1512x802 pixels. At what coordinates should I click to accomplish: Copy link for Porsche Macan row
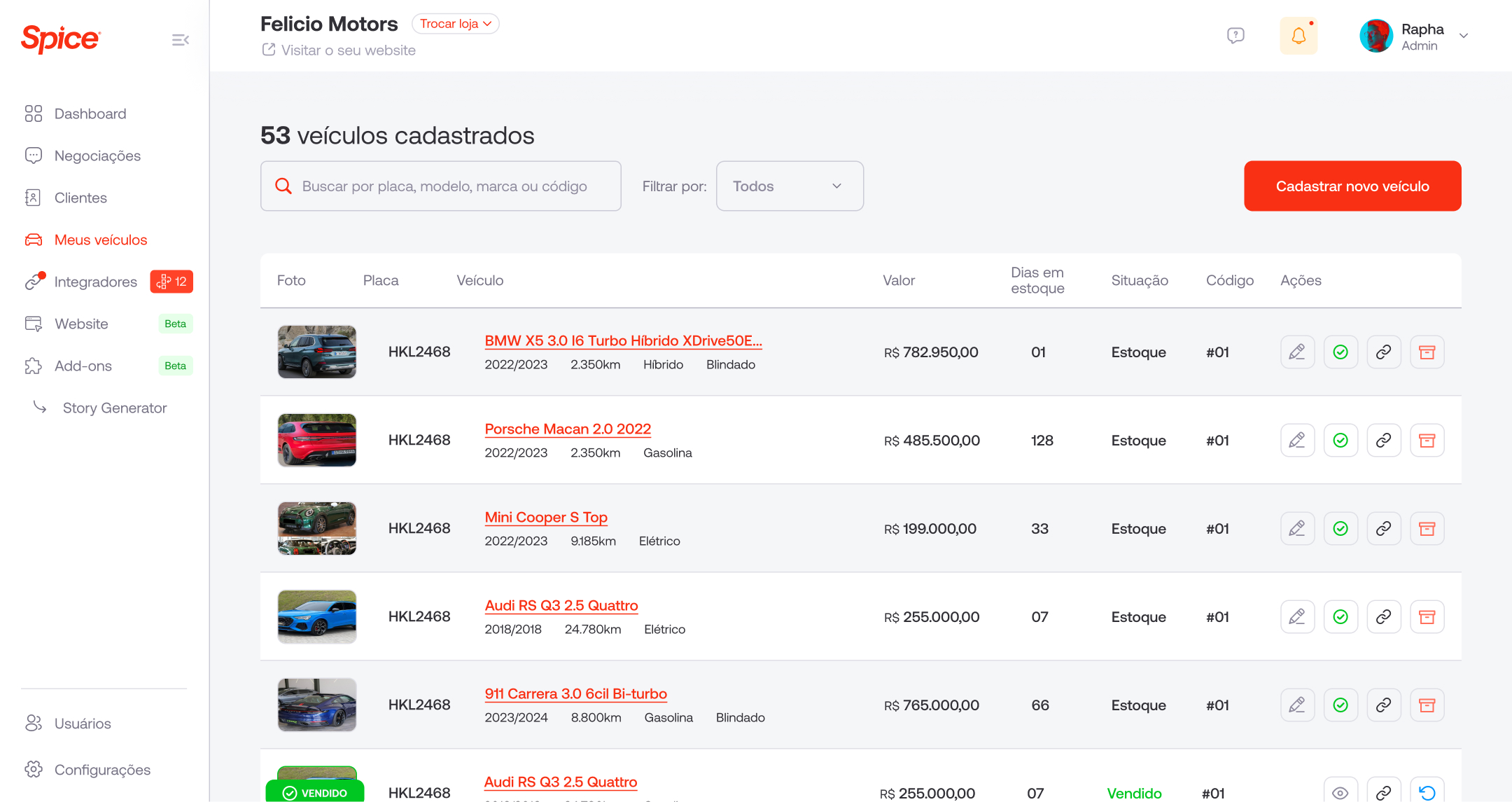(x=1383, y=441)
